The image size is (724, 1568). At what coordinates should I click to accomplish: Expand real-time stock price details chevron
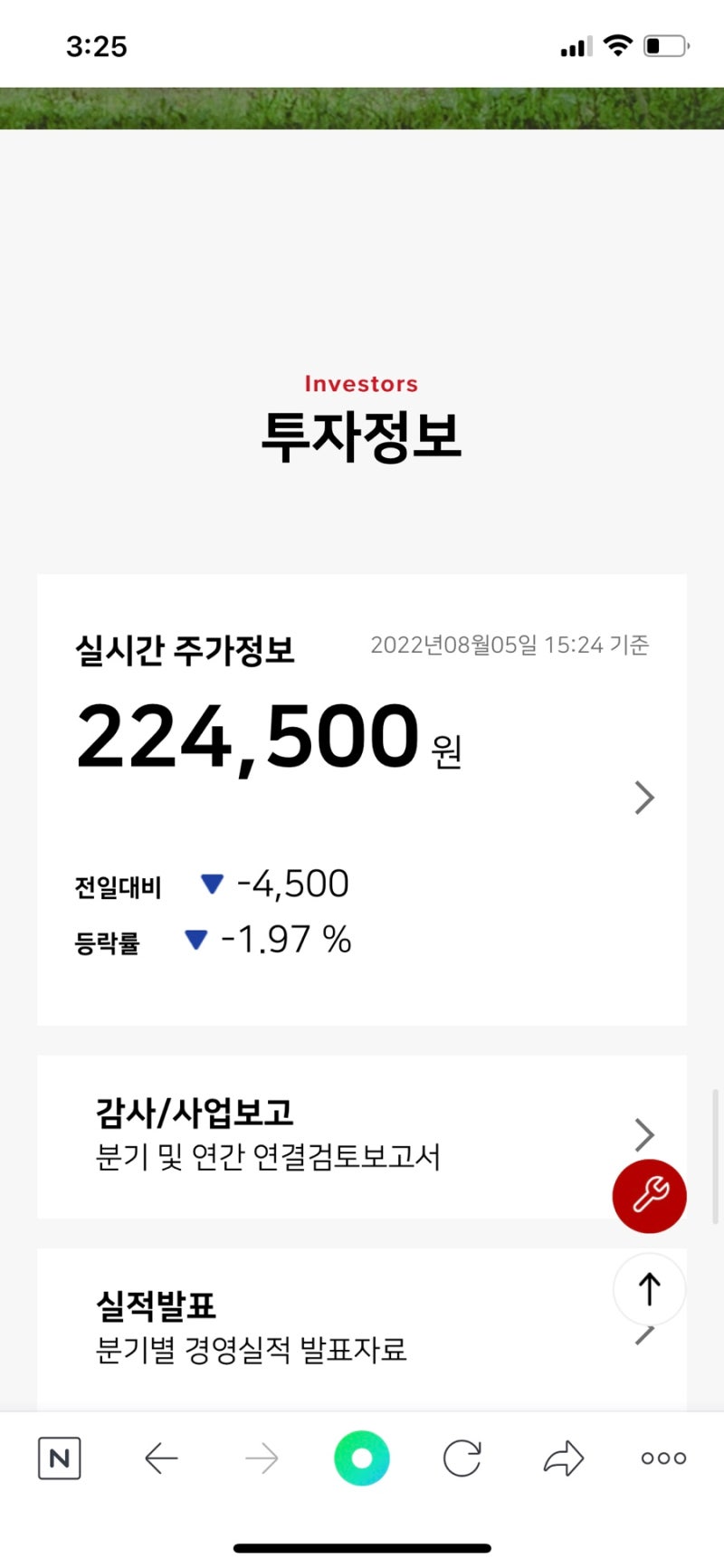pyautogui.click(x=644, y=798)
